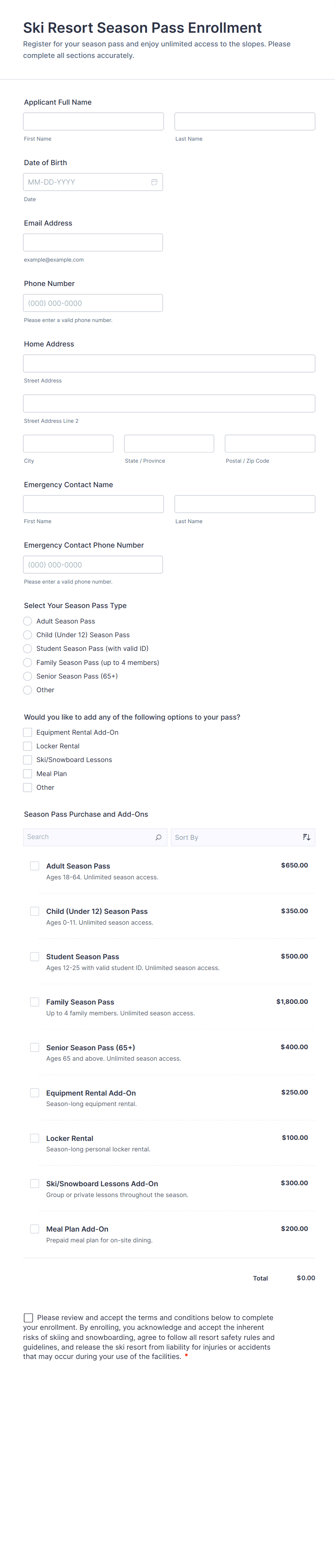Select Senior Season Pass (65+) option
This screenshot has width=335, height=1568.
(27, 676)
